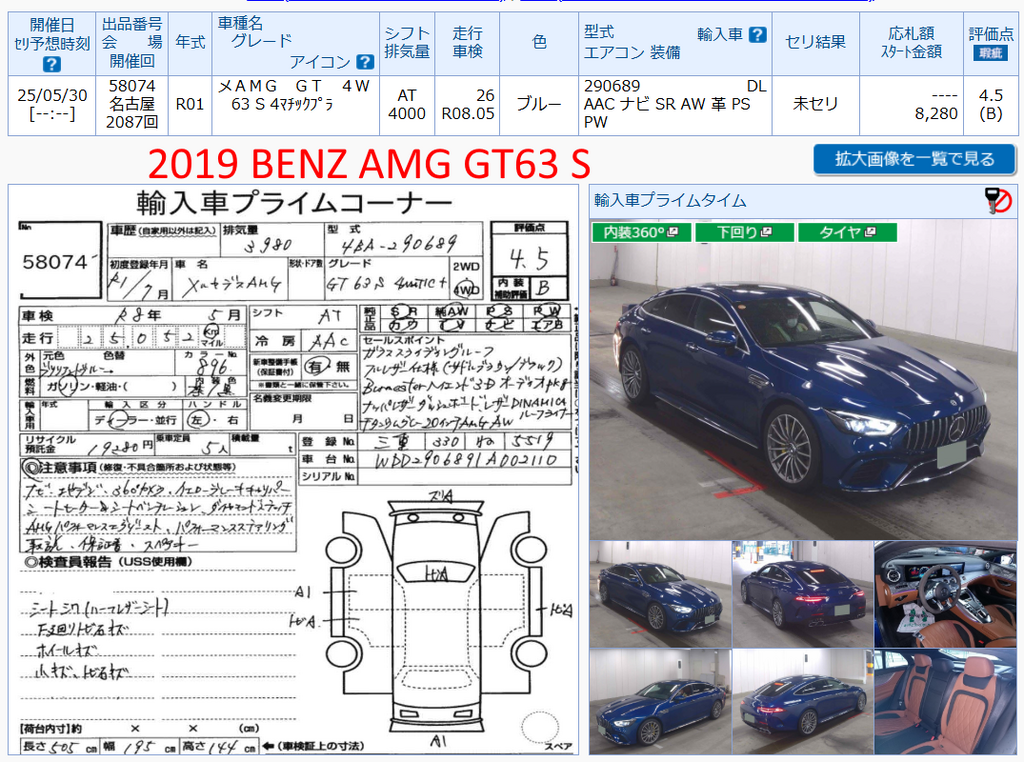Viewport: 1024px width, 762px height.
Task: Open dashboard interior thumbnail
Action: (x=946, y=594)
